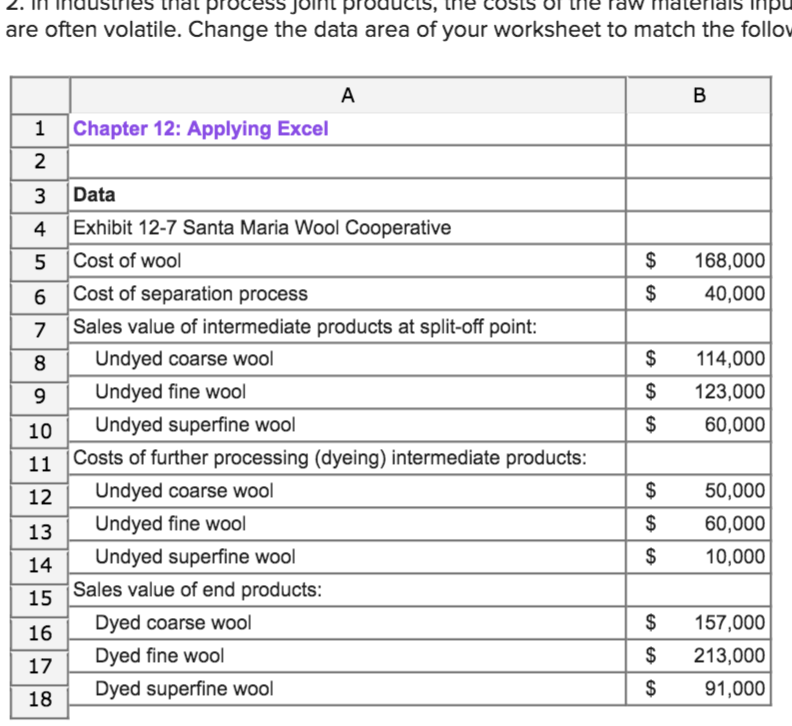Click the "Dyed coarse wool" cell
Viewport: 792px width, 726px height.
(x=348, y=623)
